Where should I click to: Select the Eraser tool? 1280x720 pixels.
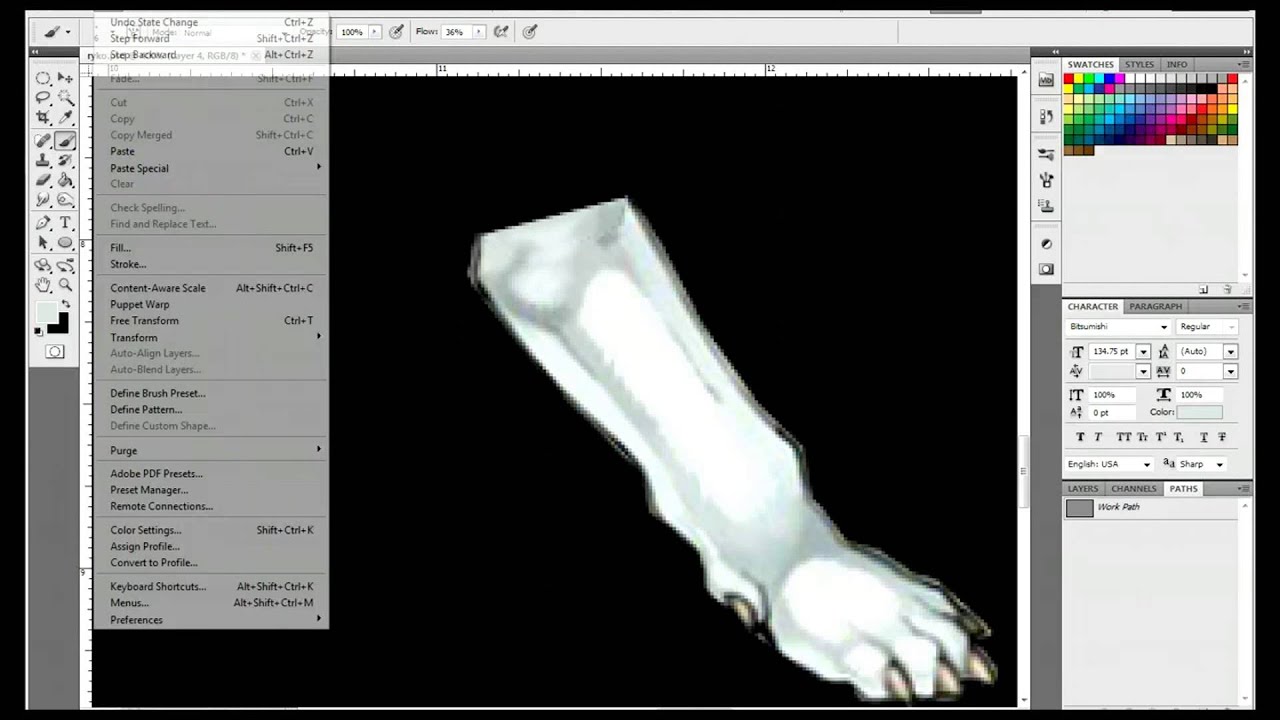(x=43, y=181)
